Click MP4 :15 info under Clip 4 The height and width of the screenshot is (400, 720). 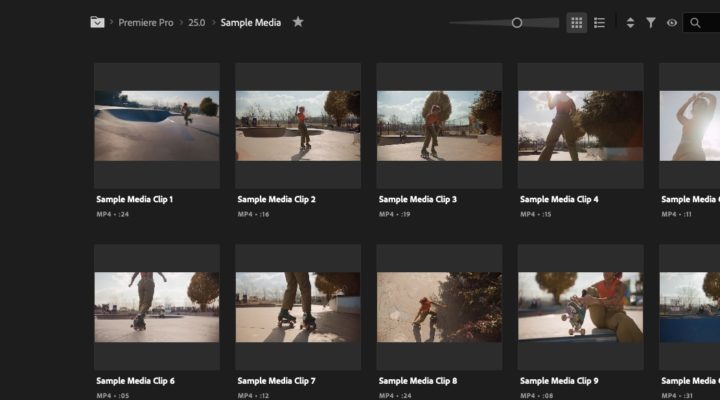535,214
